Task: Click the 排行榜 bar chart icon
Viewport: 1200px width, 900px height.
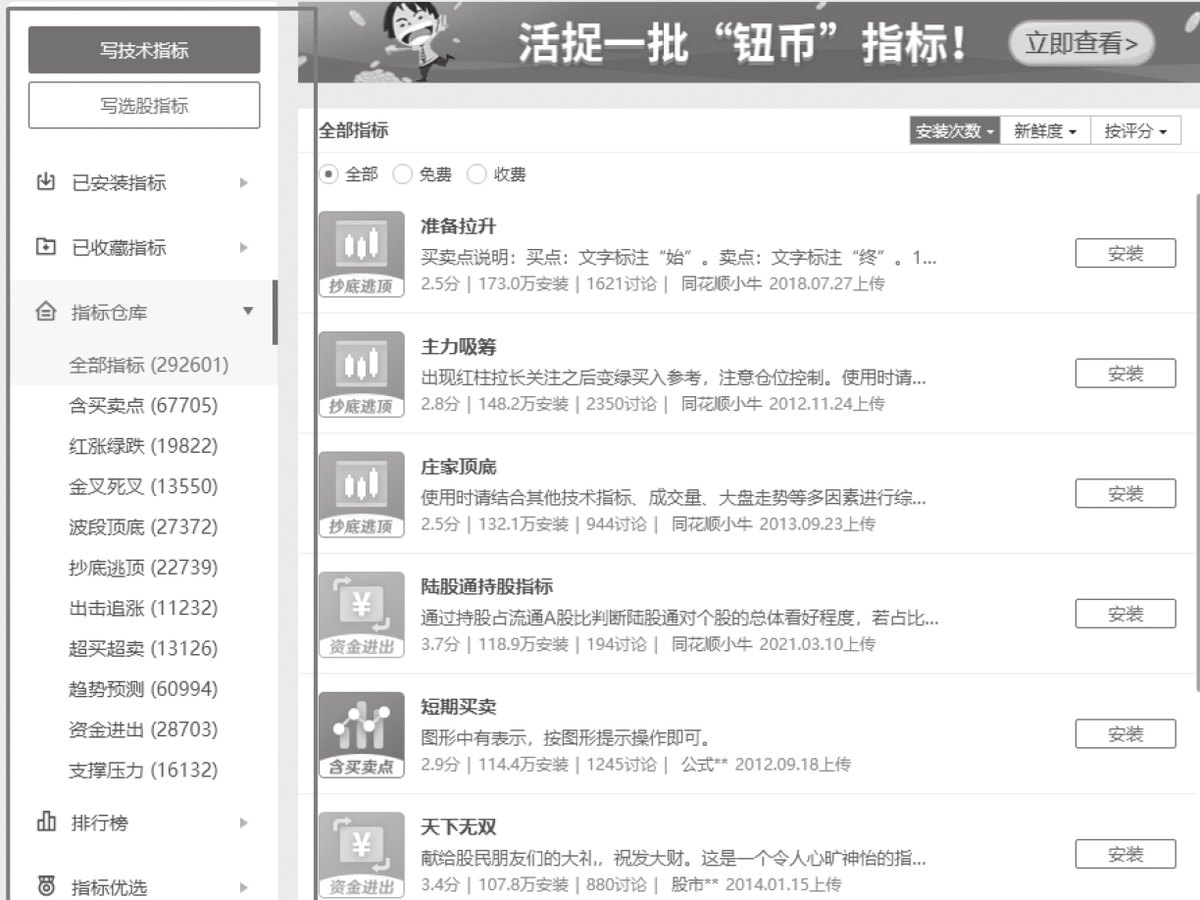Action: click(45, 822)
